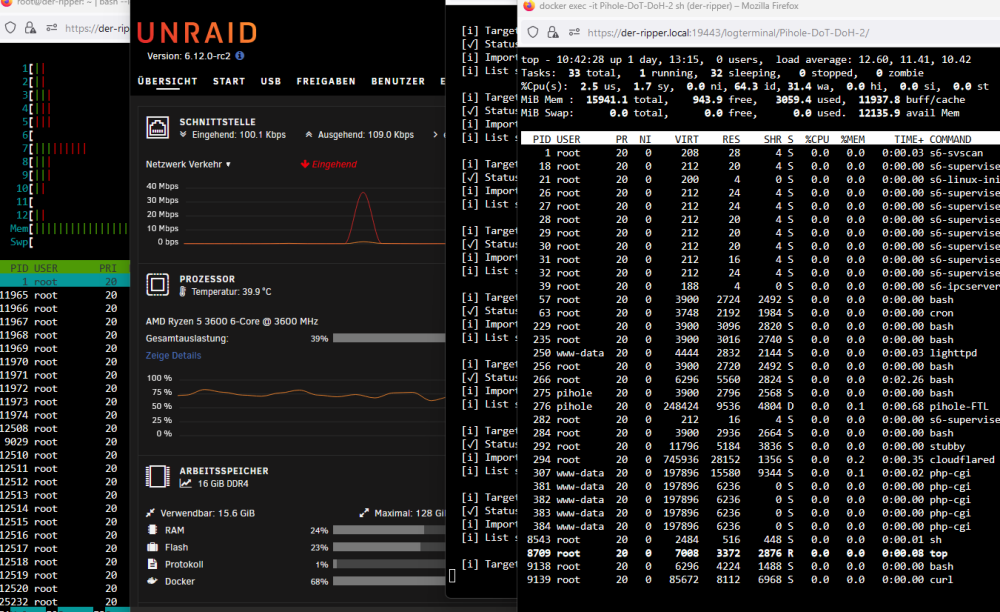Open the START tab in Unraid
This screenshot has height=612, width=1000.
229,81
